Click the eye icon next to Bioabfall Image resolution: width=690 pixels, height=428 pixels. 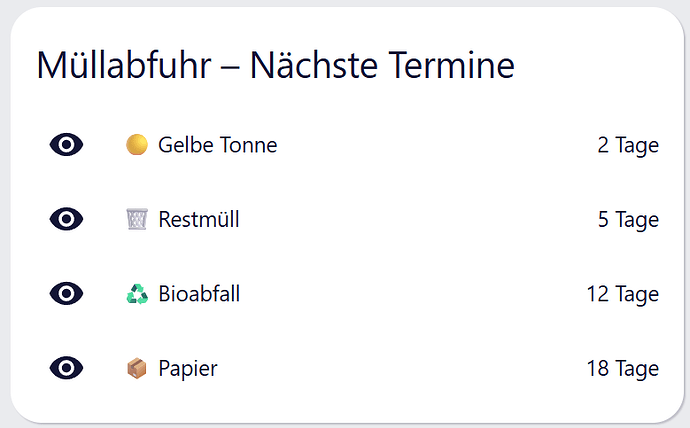point(66,293)
